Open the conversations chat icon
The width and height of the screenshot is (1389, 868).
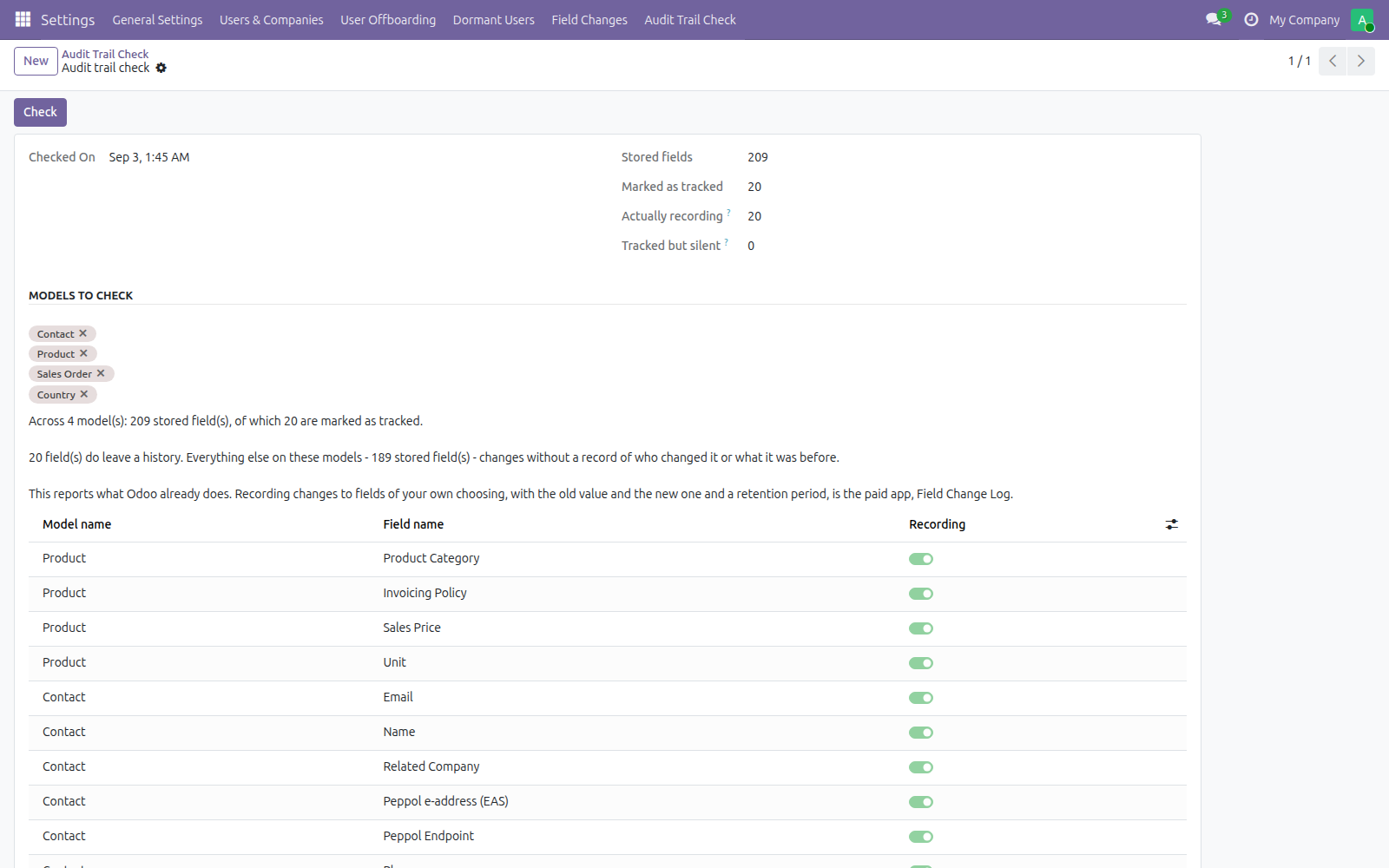1215,19
